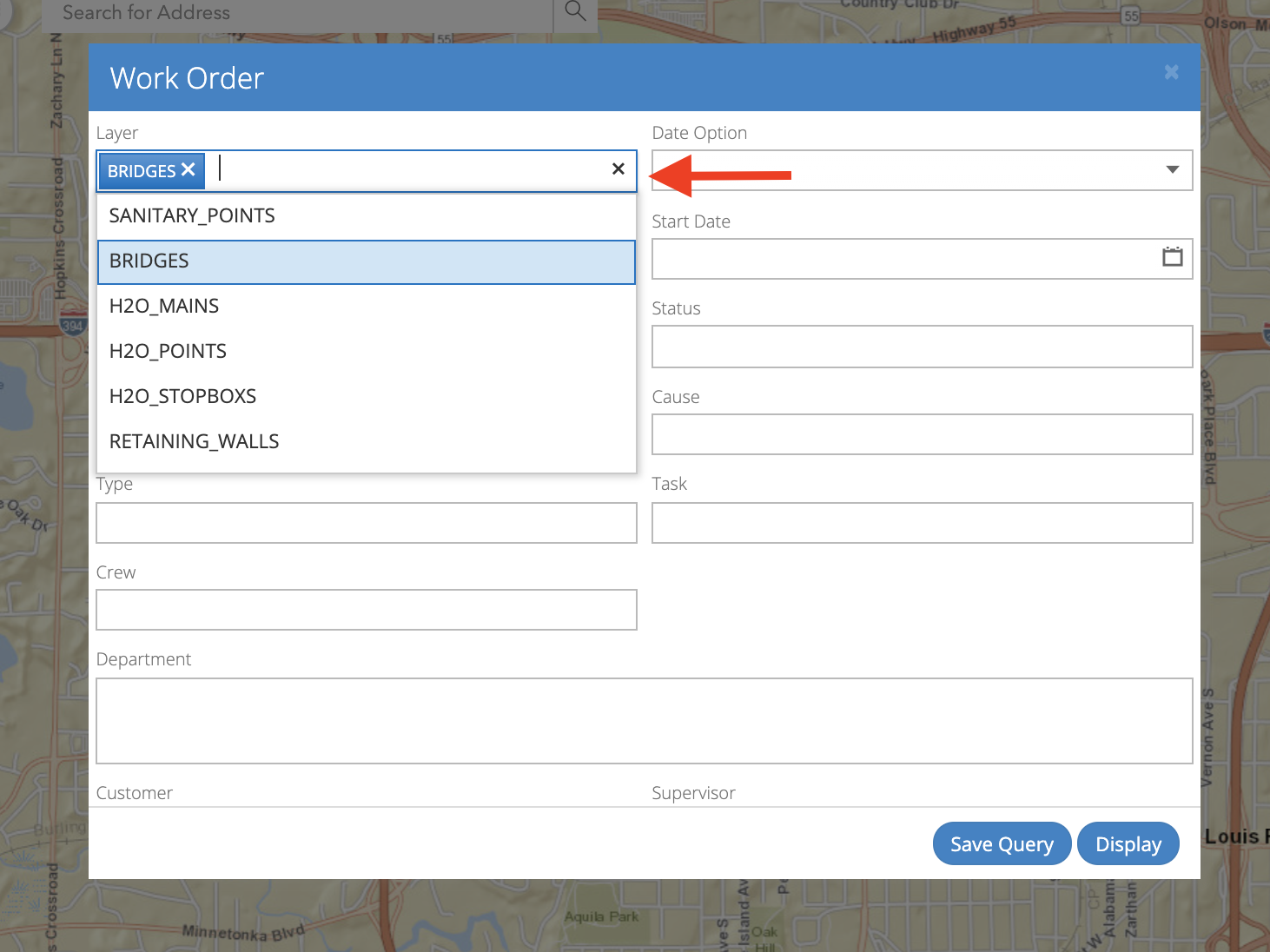The image size is (1270, 952).
Task: Open the Date Option combo box
Action: click(x=922, y=170)
